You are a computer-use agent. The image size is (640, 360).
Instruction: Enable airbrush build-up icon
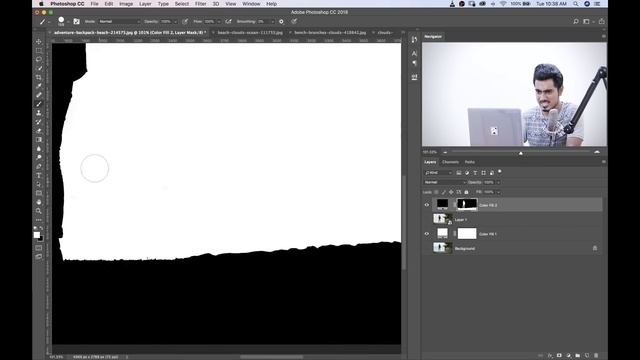point(229,21)
